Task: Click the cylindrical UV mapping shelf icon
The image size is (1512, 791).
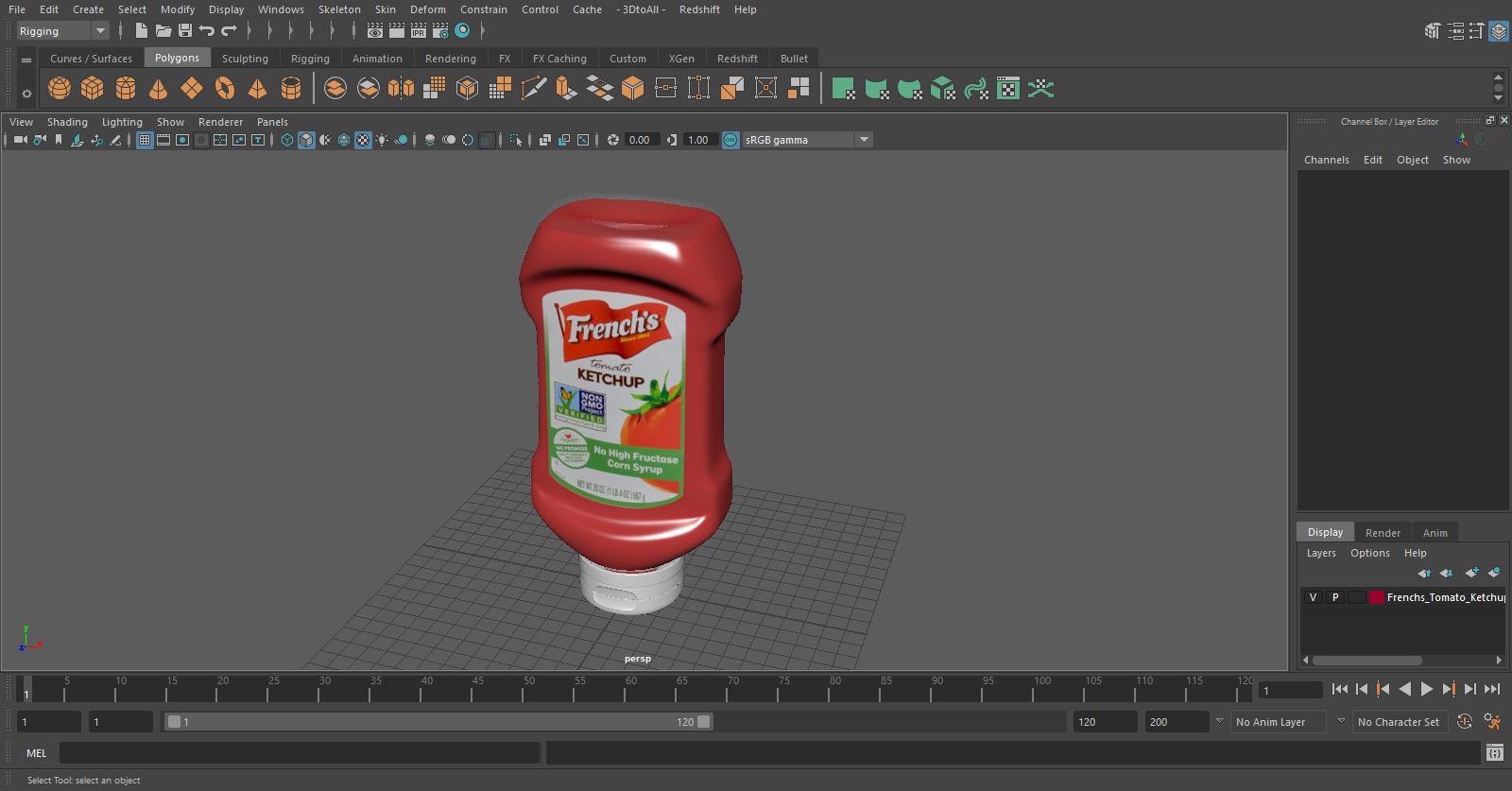Action: (x=877, y=89)
